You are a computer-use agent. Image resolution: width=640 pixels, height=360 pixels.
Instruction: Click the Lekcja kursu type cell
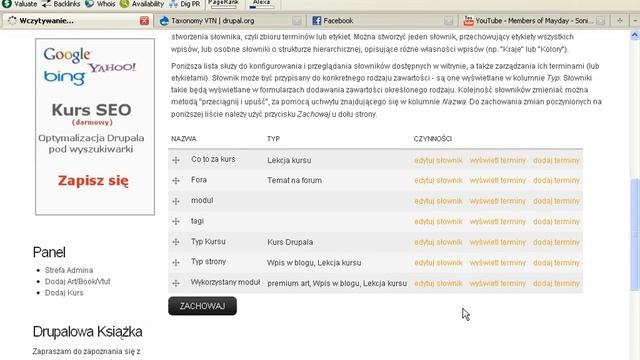(x=289, y=160)
